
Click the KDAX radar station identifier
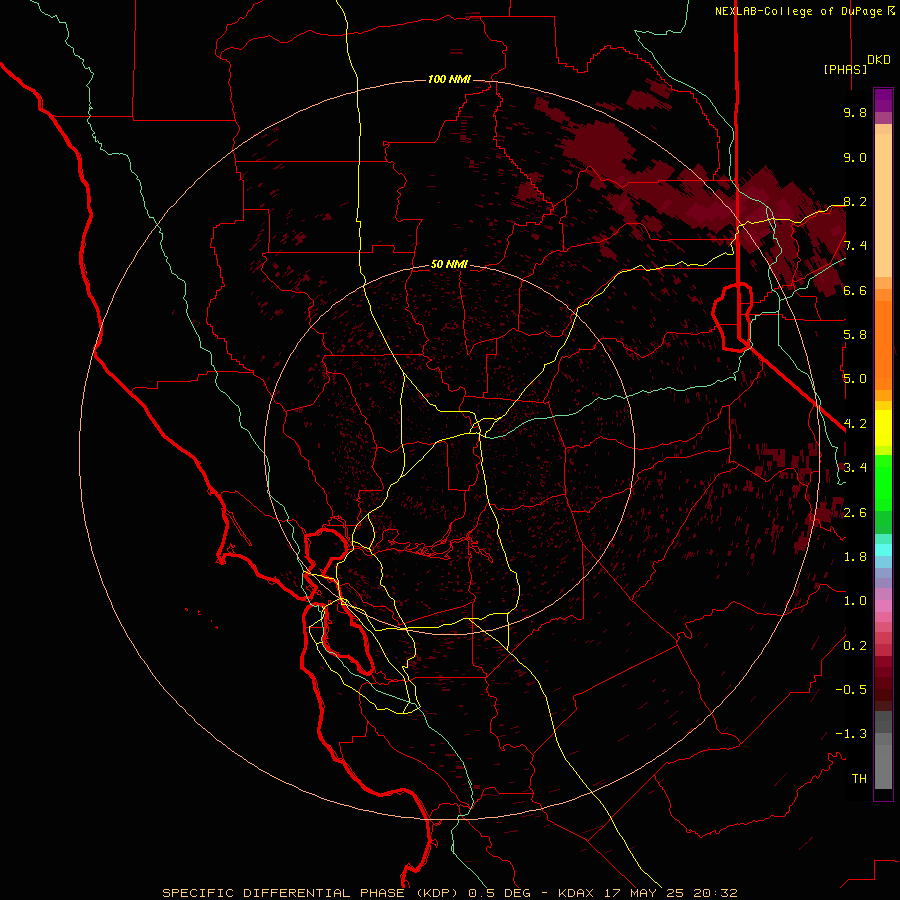pos(574,893)
